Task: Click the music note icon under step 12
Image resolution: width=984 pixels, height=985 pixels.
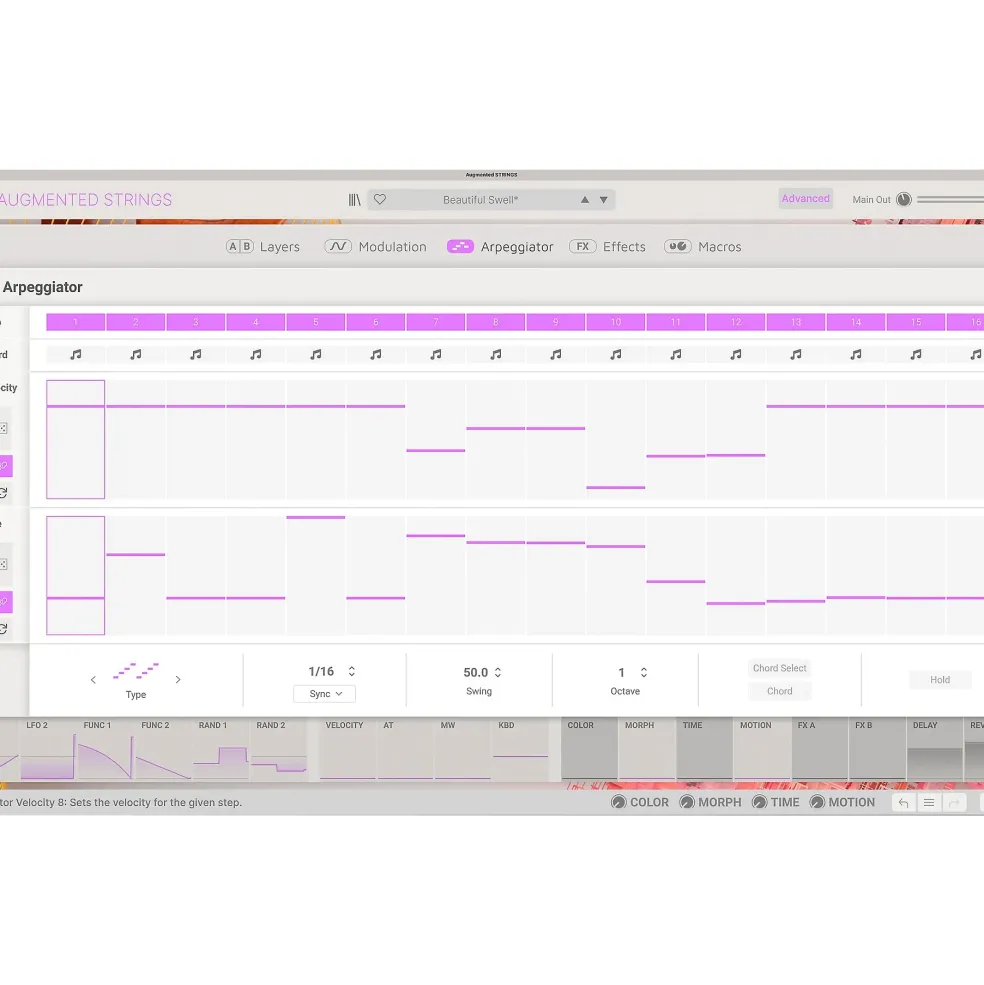Action: click(736, 354)
